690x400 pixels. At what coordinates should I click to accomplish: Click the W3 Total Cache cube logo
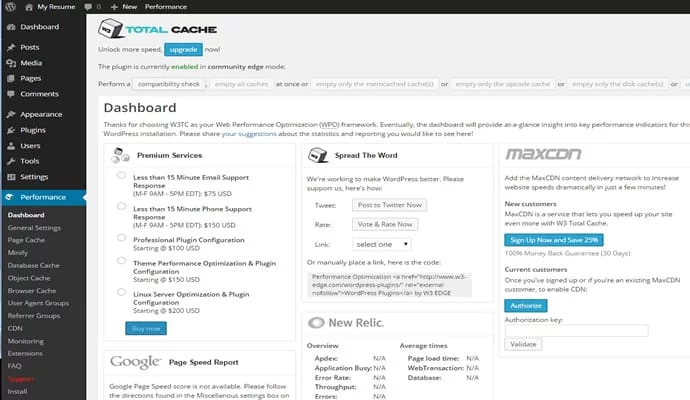click(x=110, y=29)
